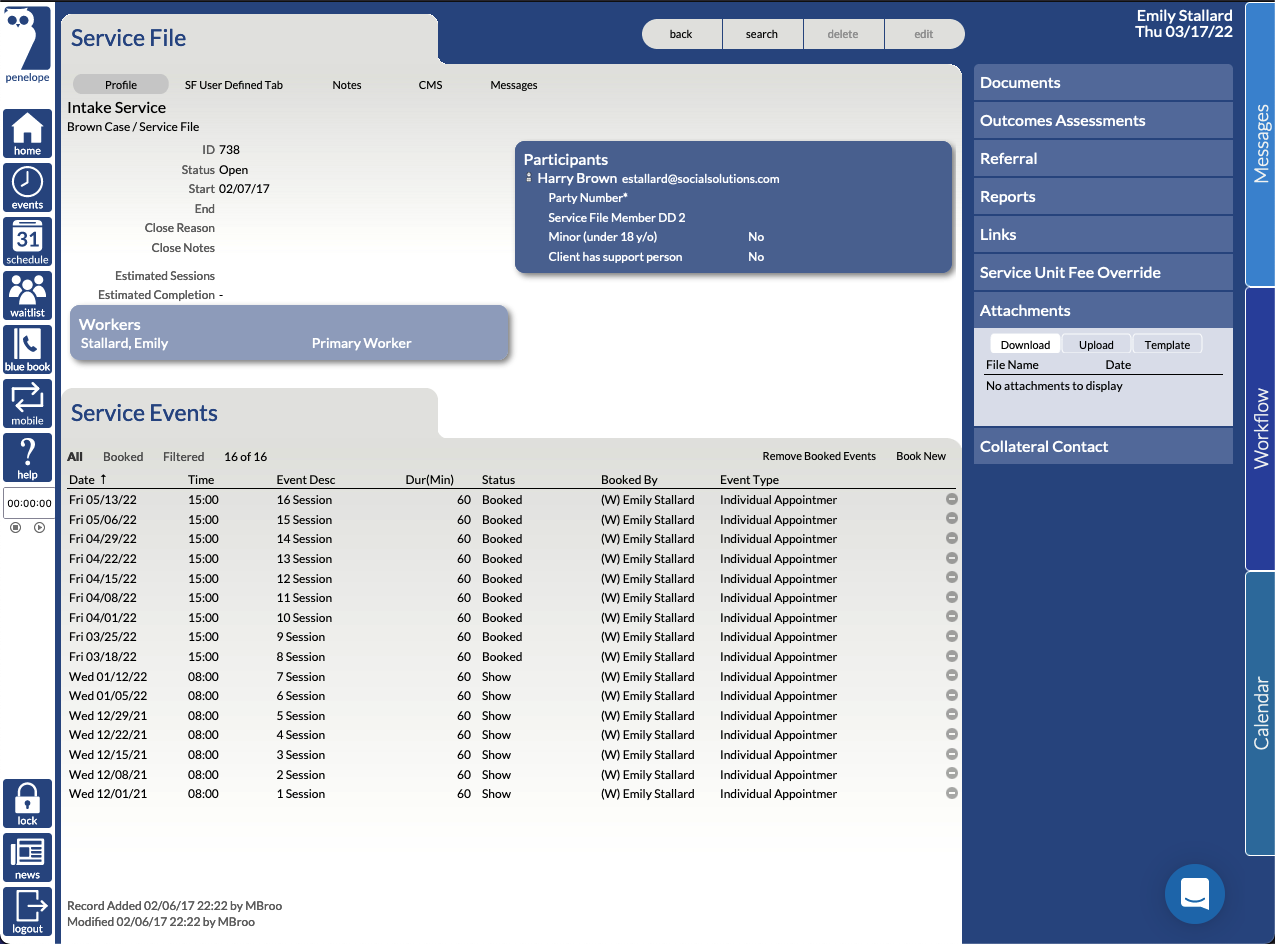Image resolution: width=1275 pixels, height=944 pixels.
Task: Remove the 14 Session event row
Action: click(952, 538)
